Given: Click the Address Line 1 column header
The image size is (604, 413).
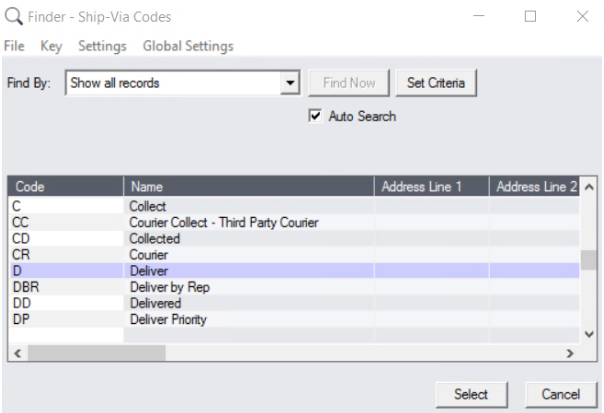Looking at the screenshot, I should click(x=430, y=187).
